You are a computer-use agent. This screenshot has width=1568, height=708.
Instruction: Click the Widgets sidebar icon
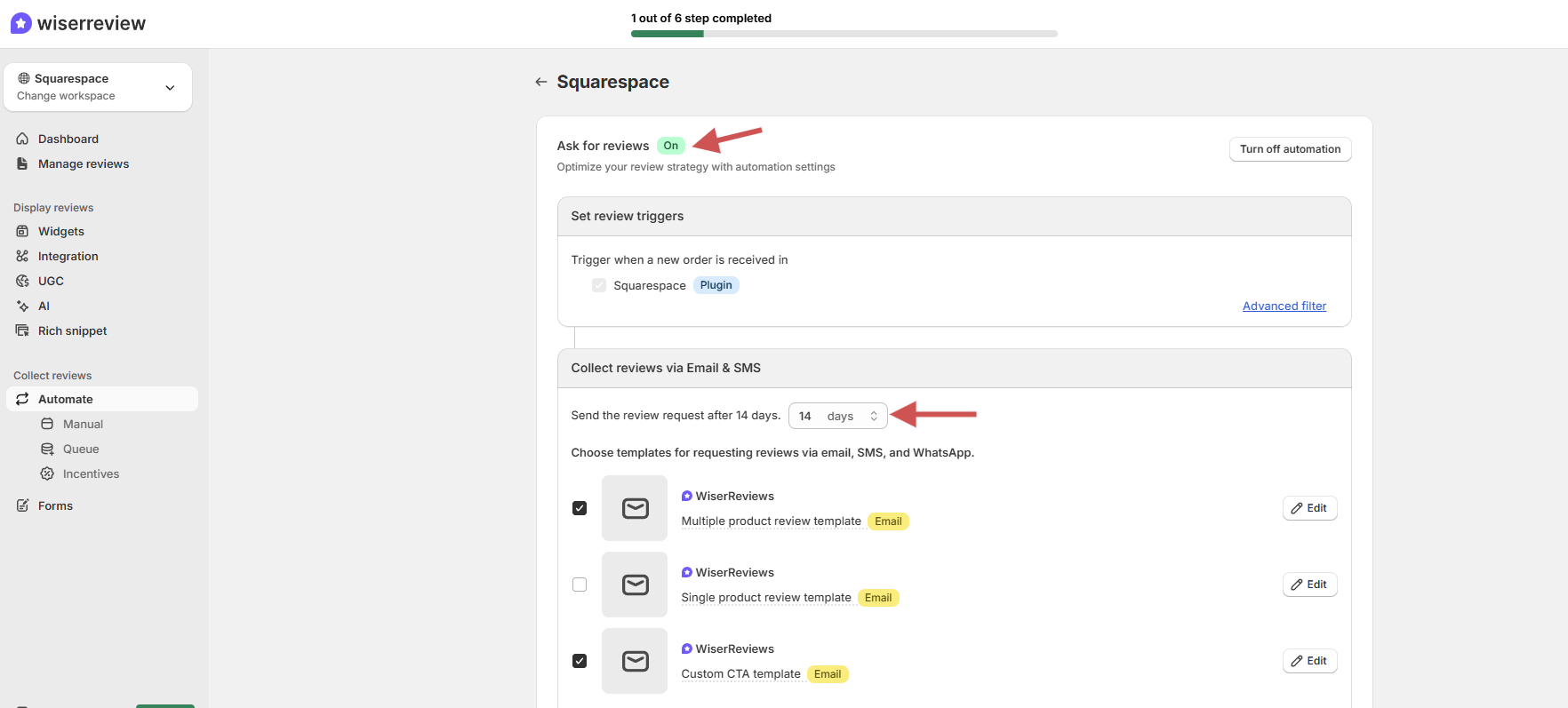[x=22, y=231]
